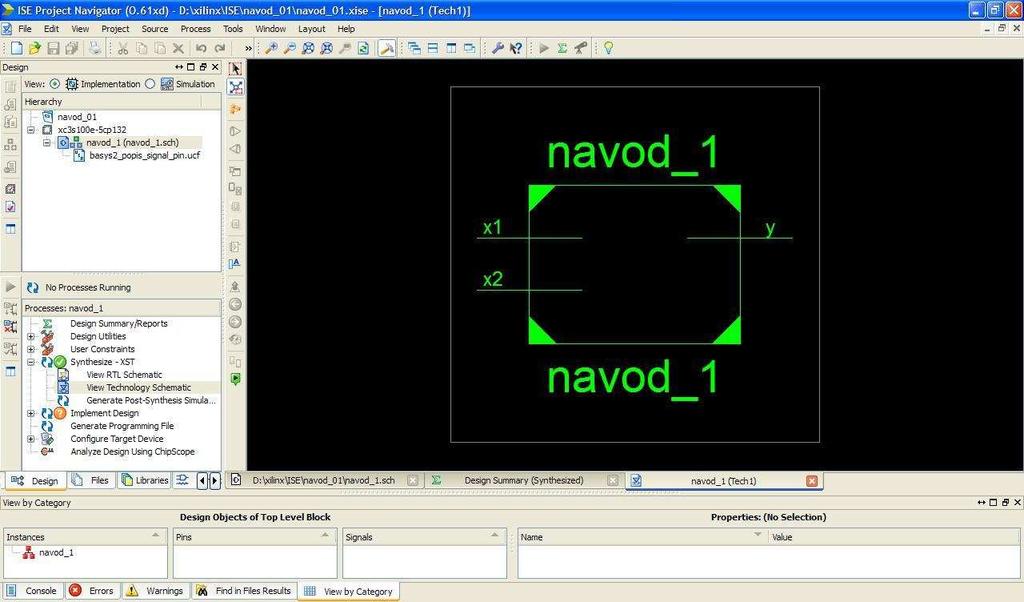Select basys2_popis_signal_pin.ucf in hierarchy

pyautogui.click(x=144, y=155)
